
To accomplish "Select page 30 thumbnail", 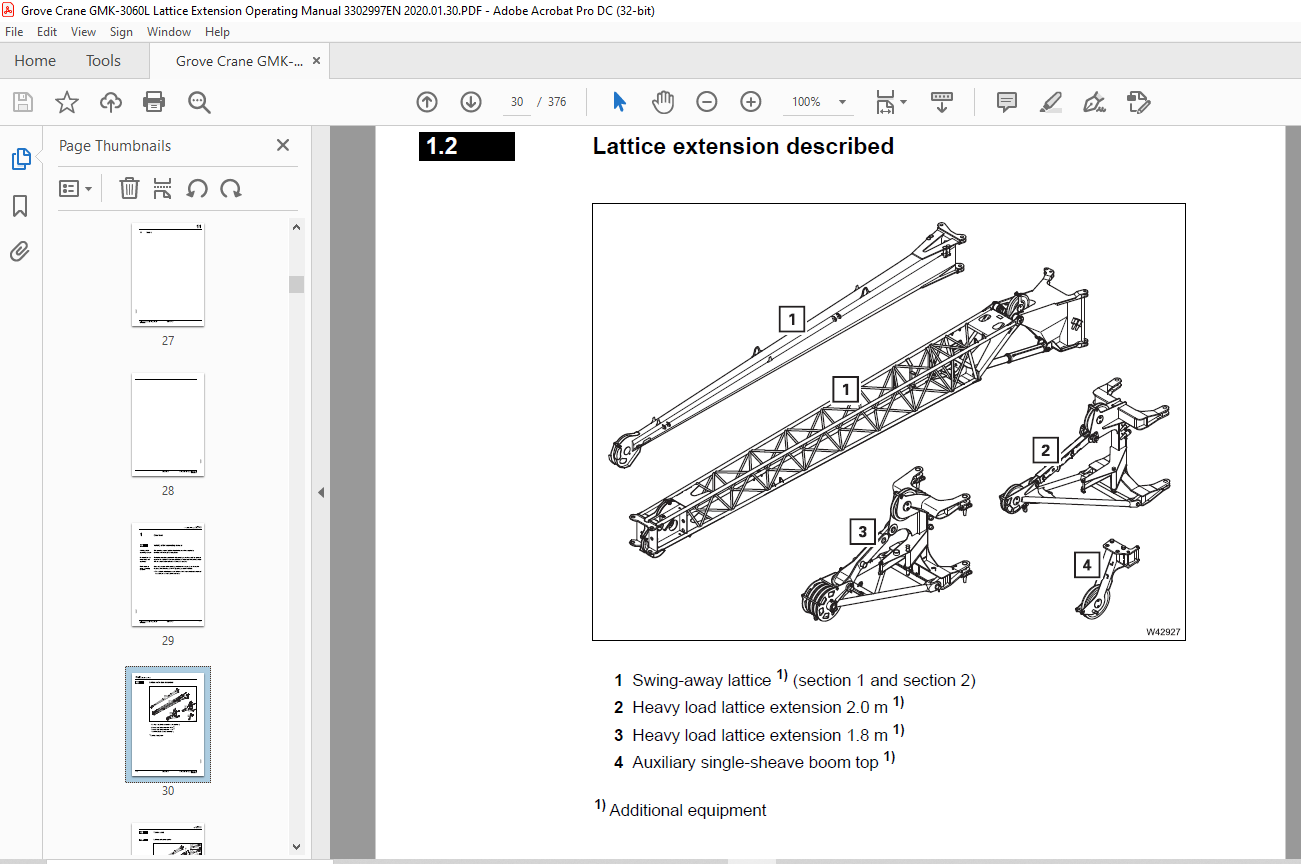I will pyautogui.click(x=168, y=724).
